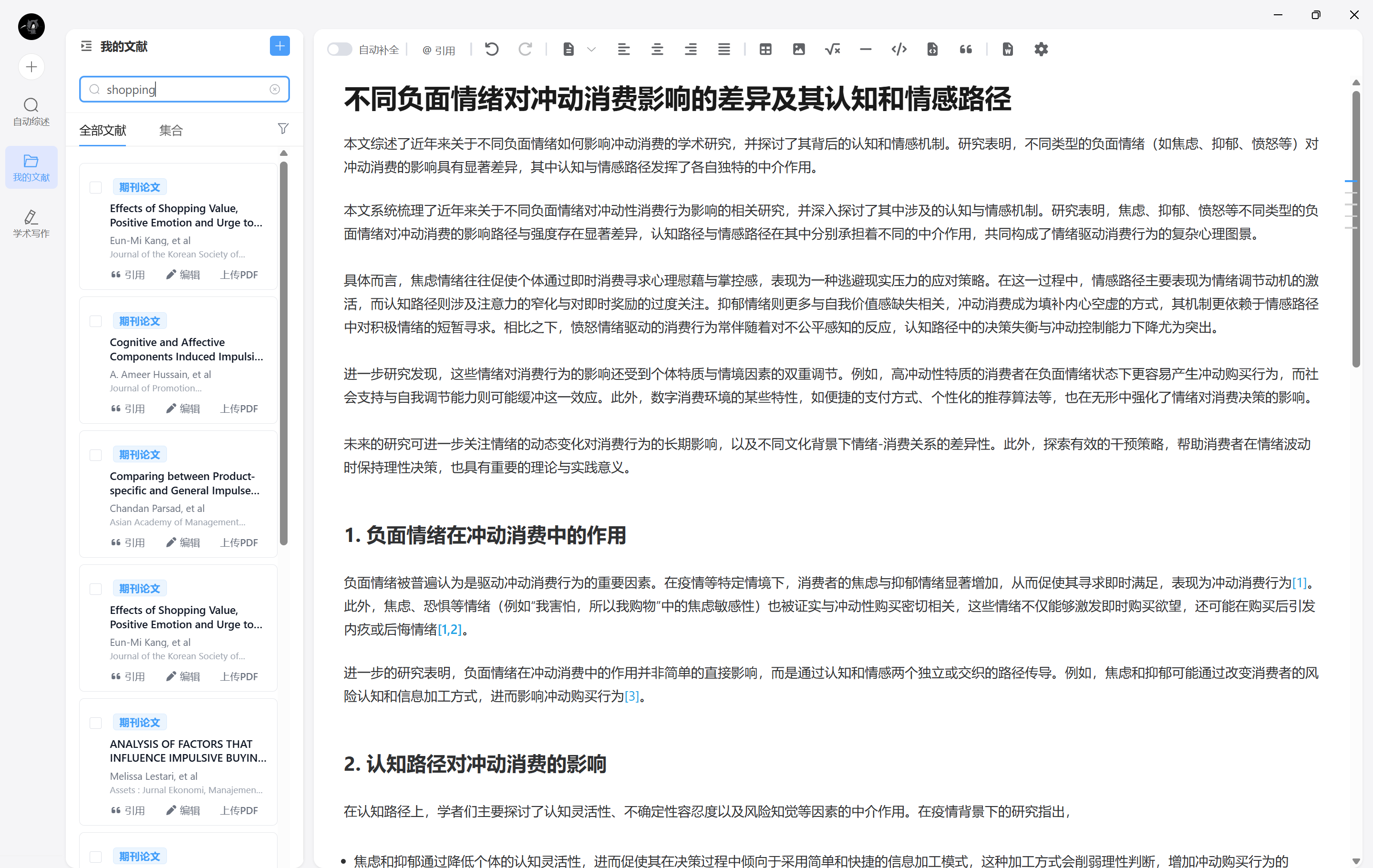
Task: Open the filter funnel in the literature panel
Action: coord(283,129)
